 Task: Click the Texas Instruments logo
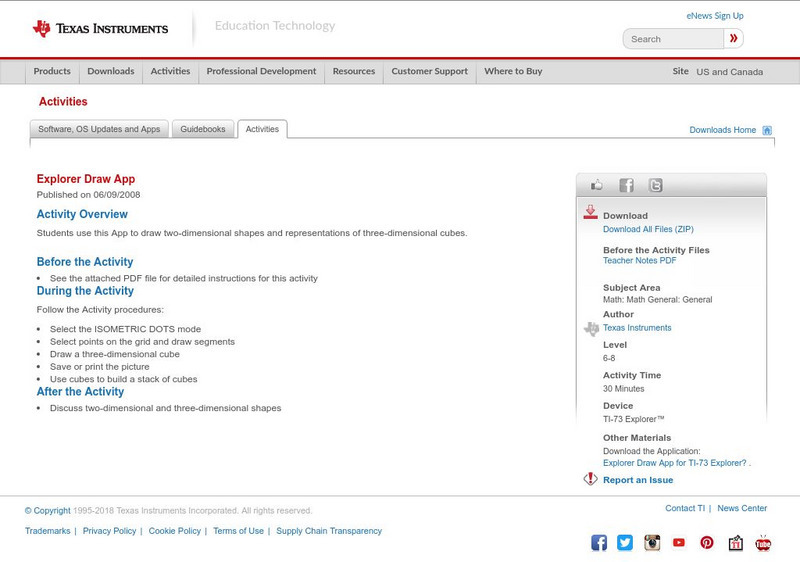tap(101, 29)
